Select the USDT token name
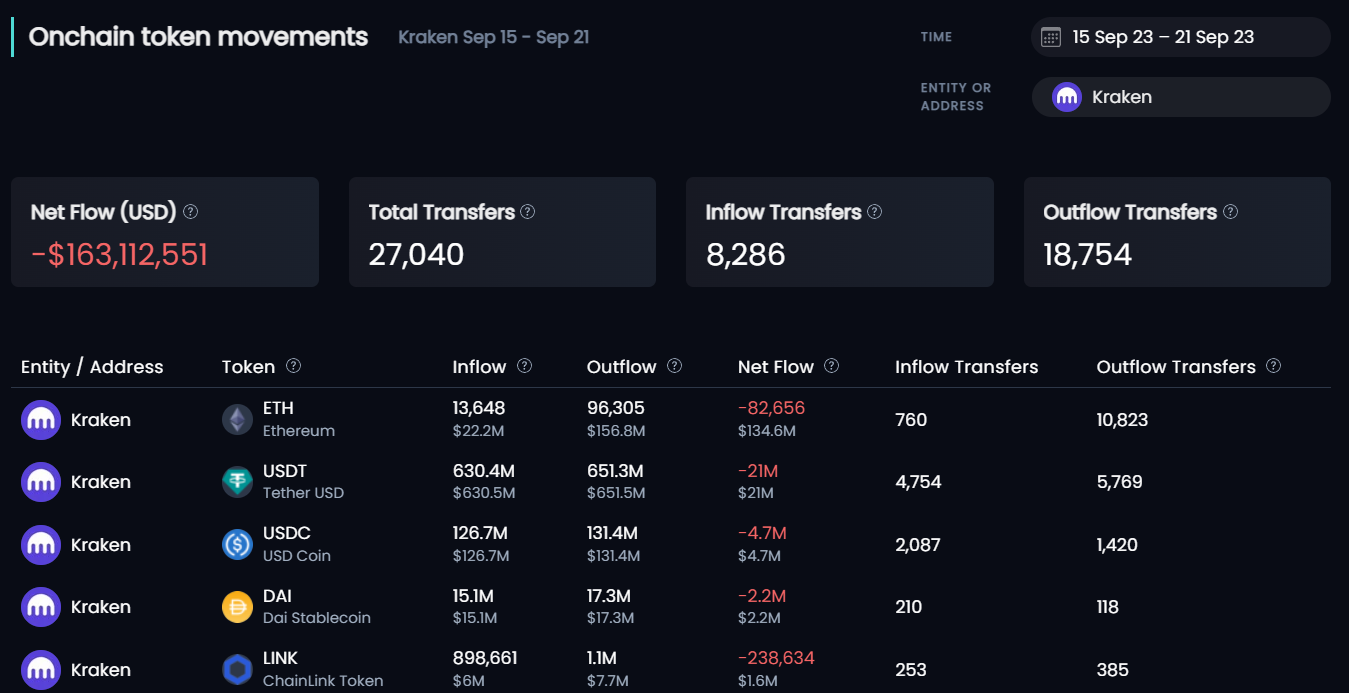 [285, 471]
